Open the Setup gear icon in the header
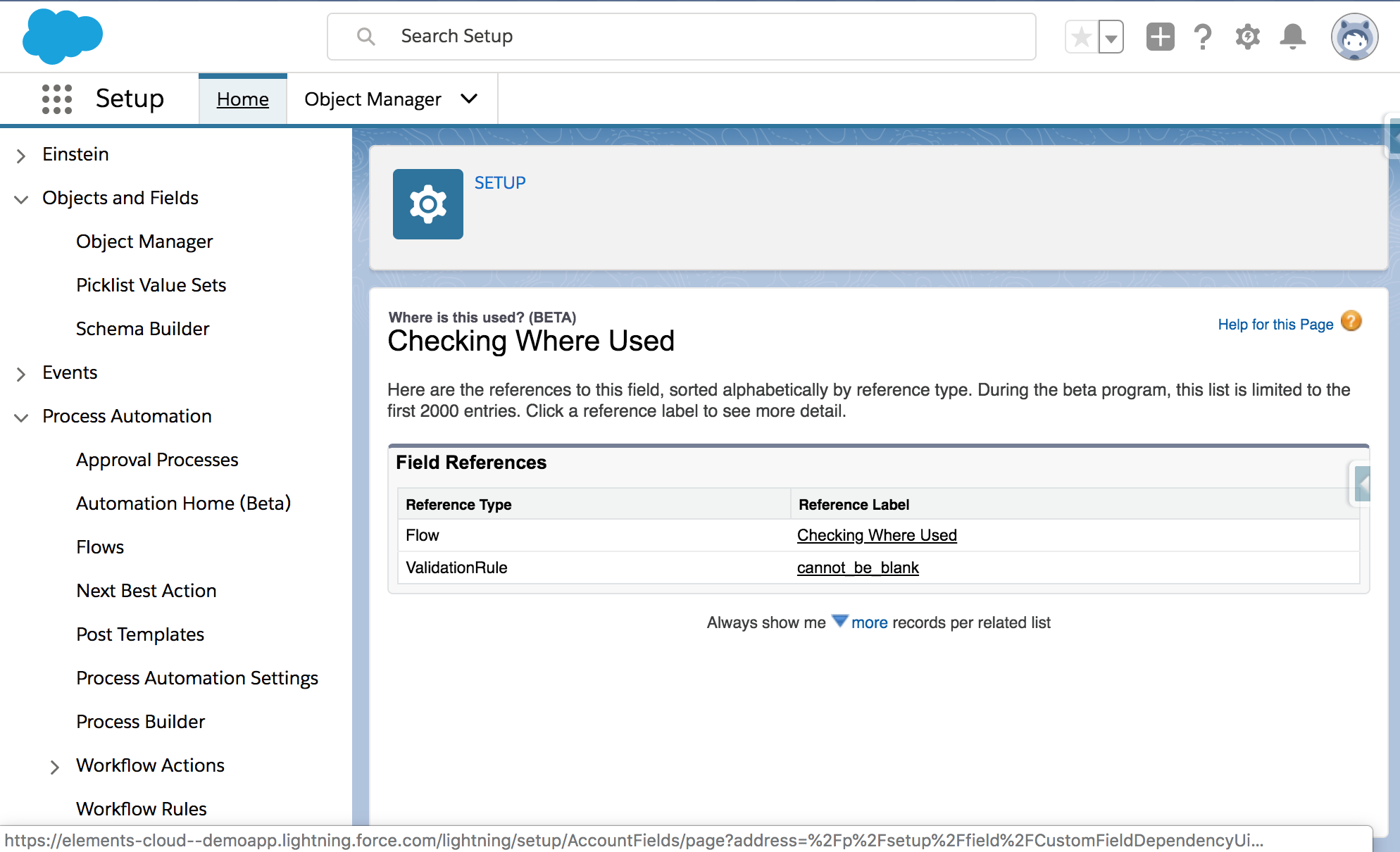The height and width of the screenshot is (852, 1400). [x=1247, y=36]
